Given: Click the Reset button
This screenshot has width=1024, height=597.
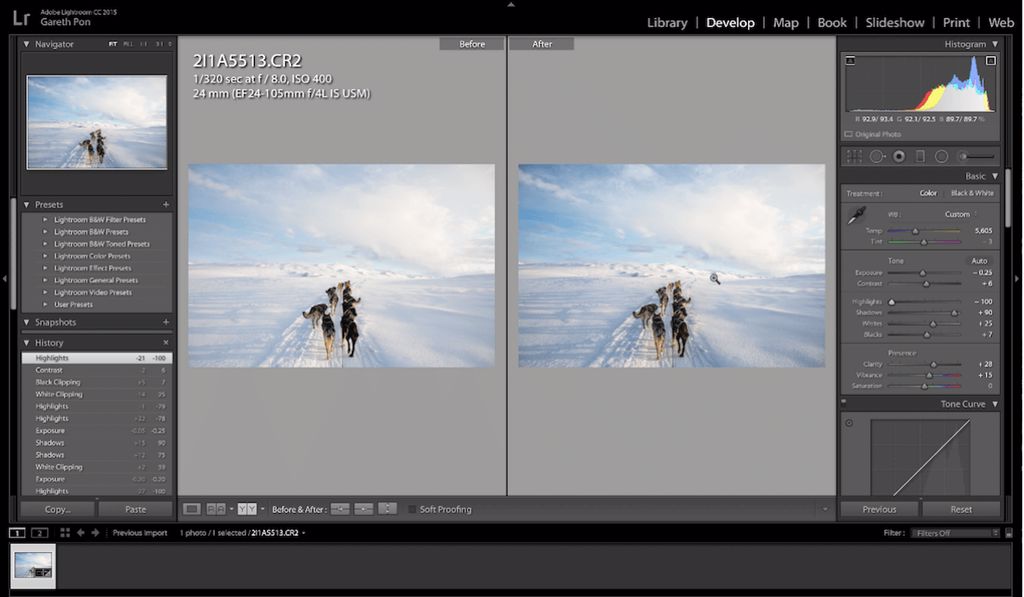Looking at the screenshot, I should (961, 509).
